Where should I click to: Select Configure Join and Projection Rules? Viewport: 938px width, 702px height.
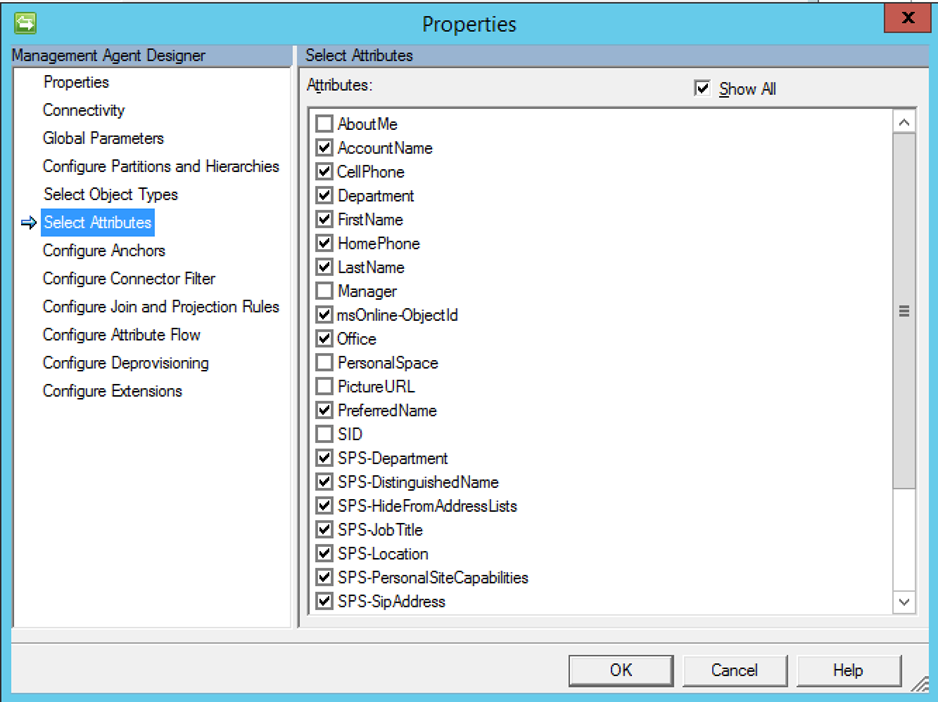[161, 307]
